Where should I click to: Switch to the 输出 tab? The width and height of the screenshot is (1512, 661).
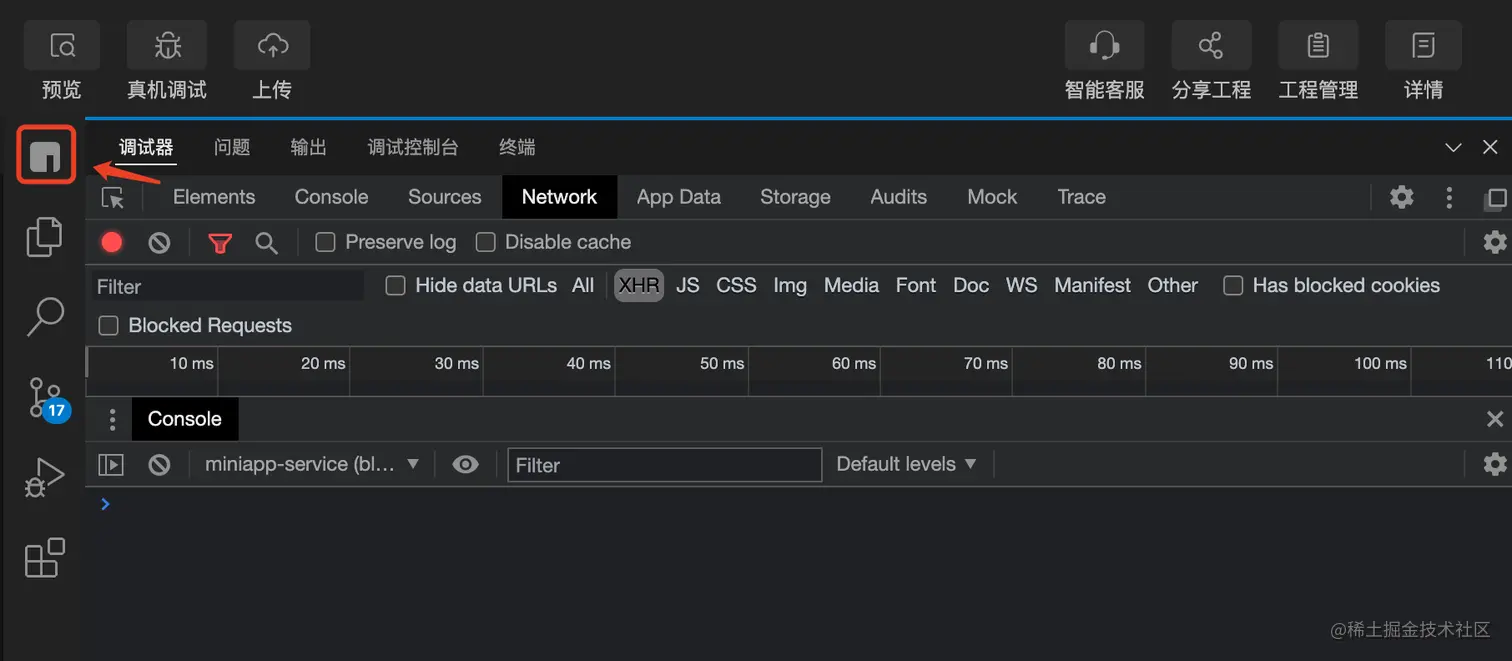(x=309, y=147)
